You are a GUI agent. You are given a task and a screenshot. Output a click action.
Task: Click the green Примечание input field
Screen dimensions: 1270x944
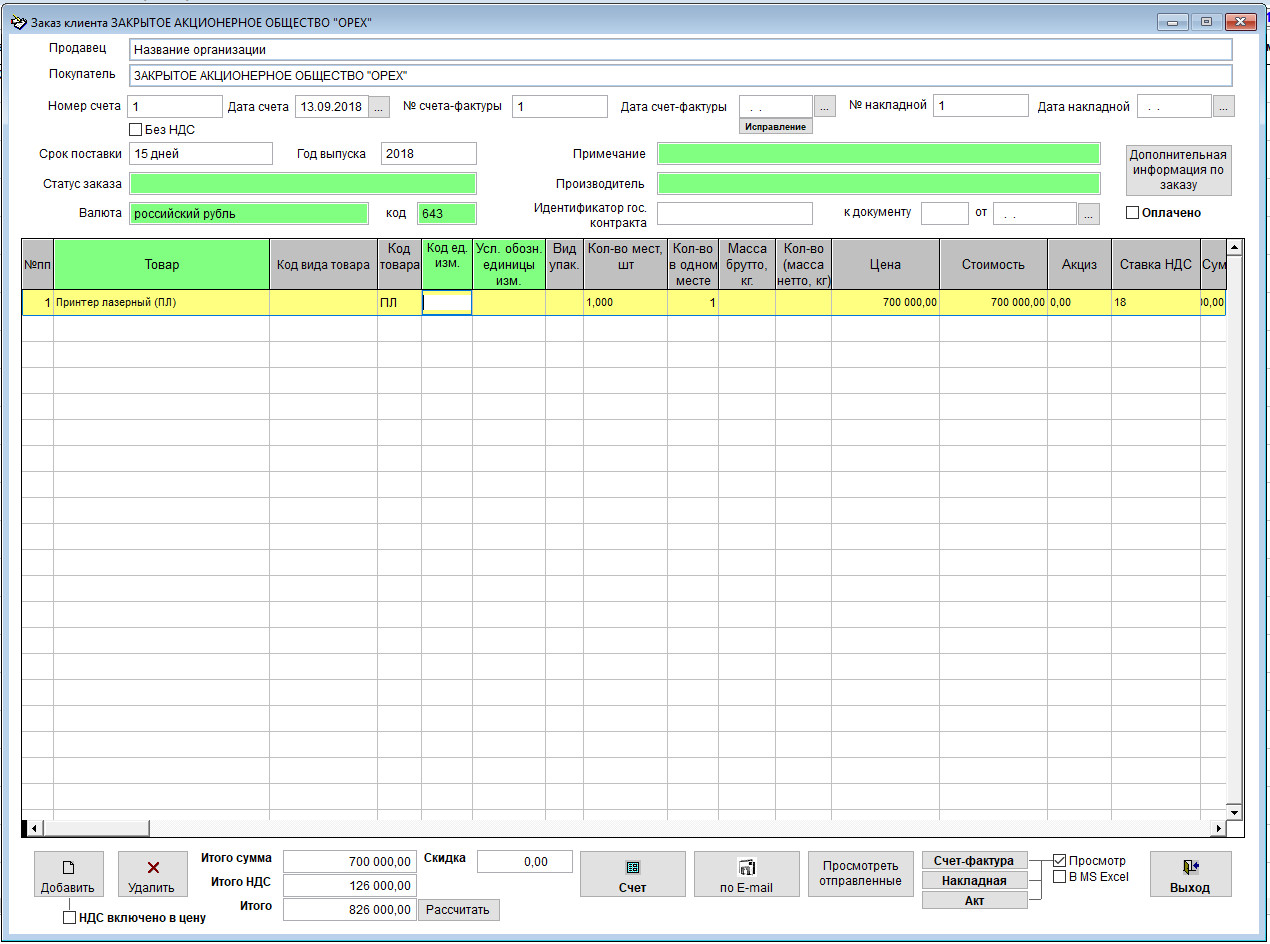pyautogui.click(x=878, y=154)
